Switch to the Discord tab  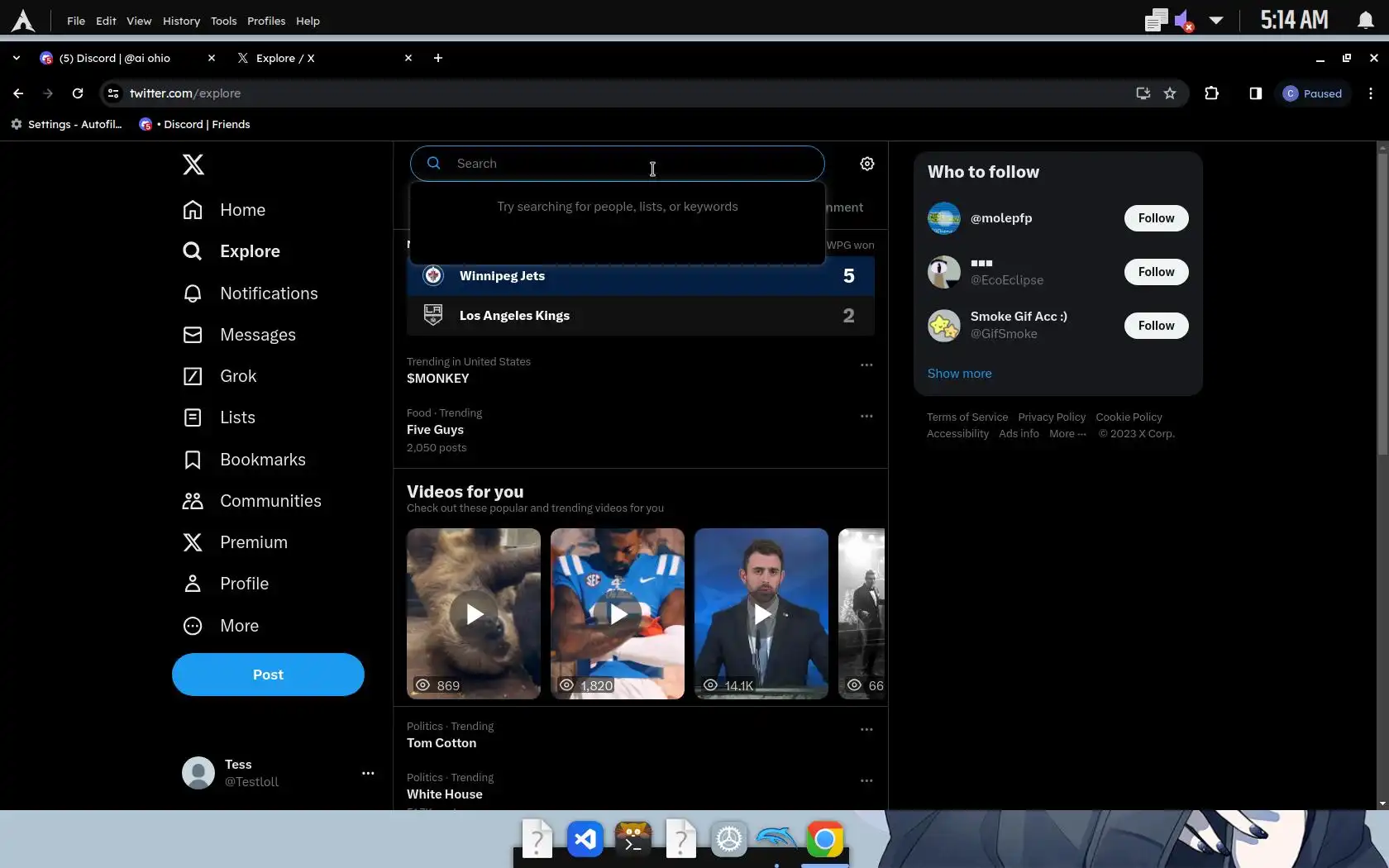[x=127, y=58]
